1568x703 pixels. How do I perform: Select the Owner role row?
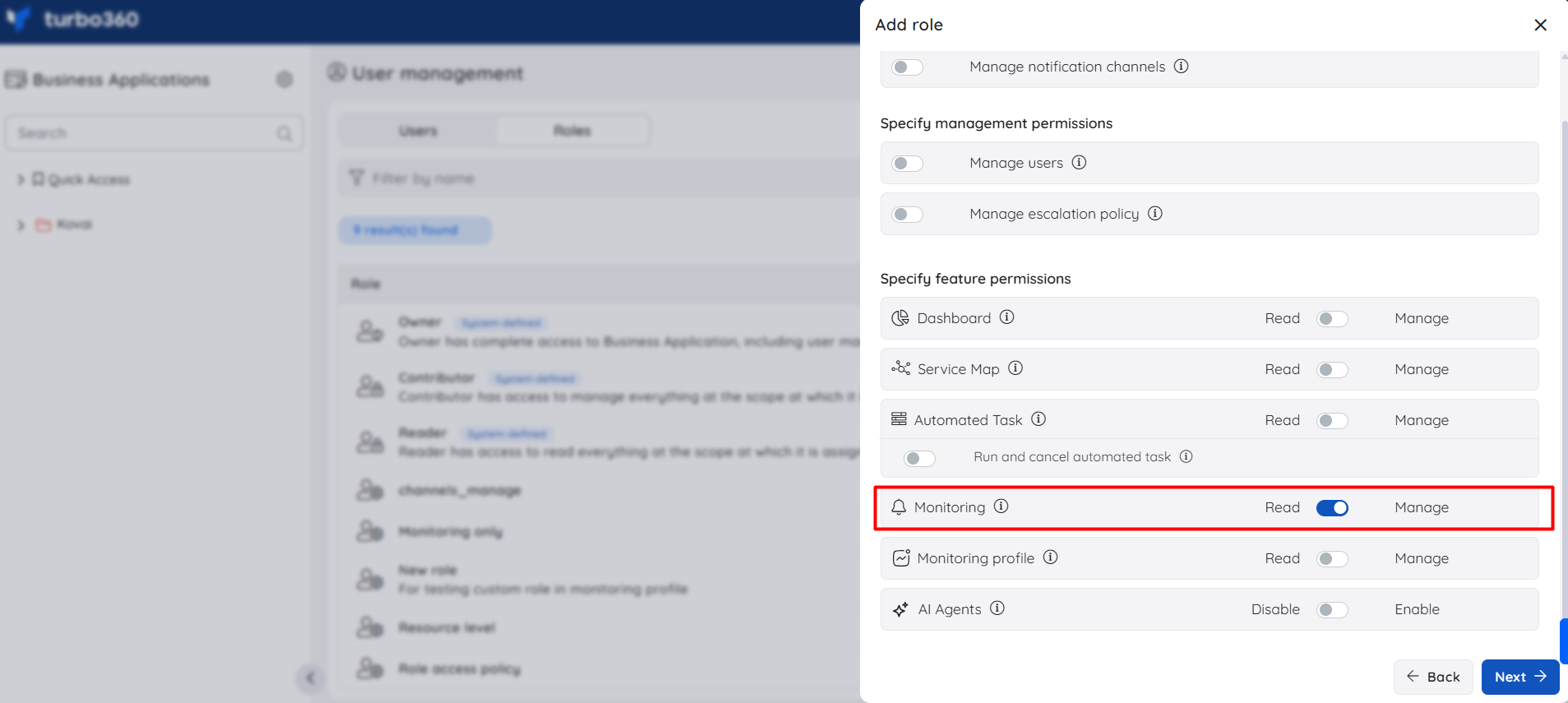600,331
